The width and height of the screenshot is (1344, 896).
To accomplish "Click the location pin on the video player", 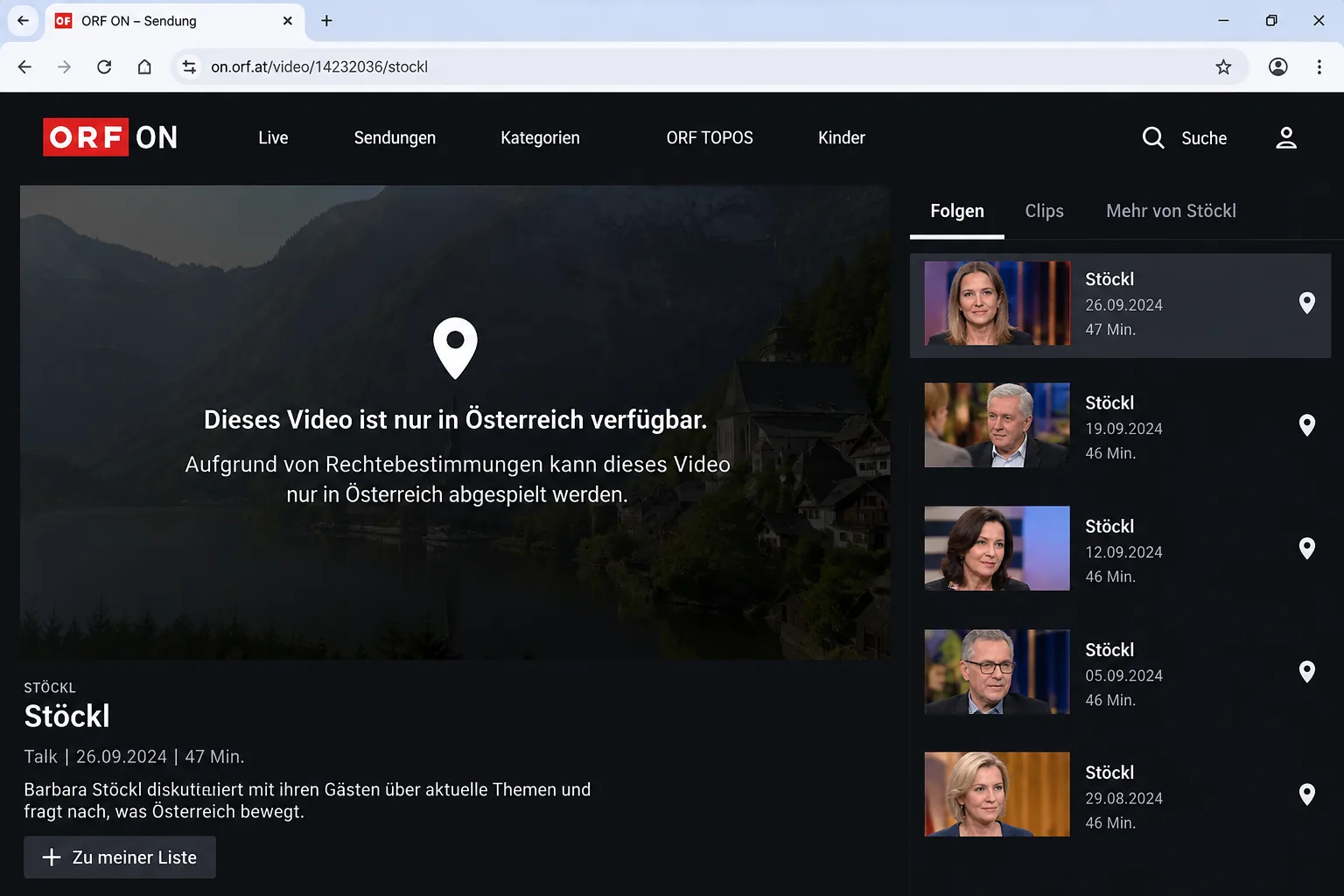I will click(x=455, y=348).
